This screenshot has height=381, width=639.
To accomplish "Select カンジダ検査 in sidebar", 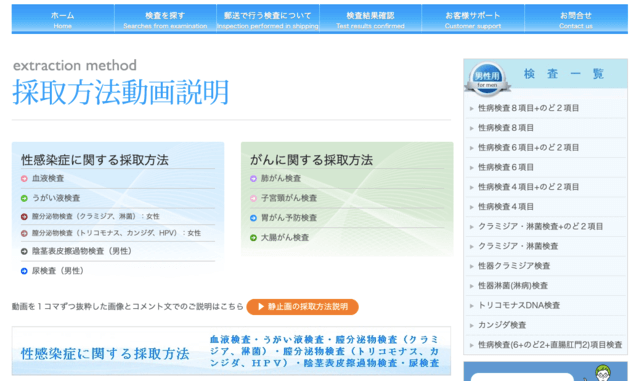I will 502,325.
